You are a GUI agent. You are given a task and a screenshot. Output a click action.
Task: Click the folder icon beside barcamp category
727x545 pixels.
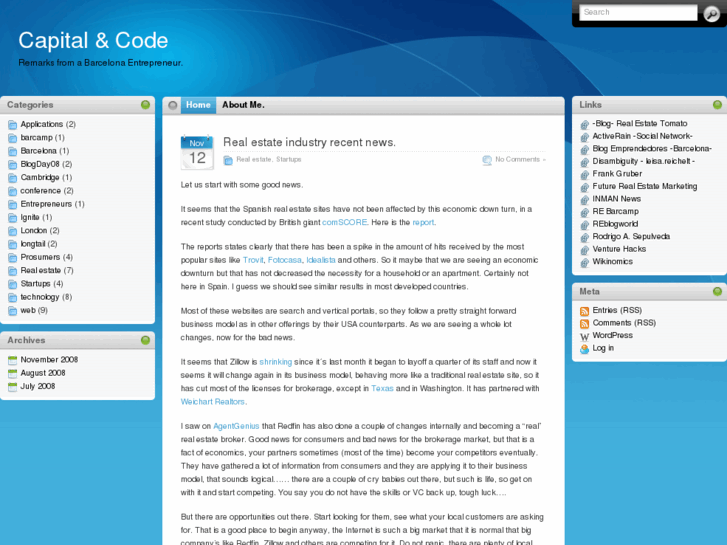point(13,138)
